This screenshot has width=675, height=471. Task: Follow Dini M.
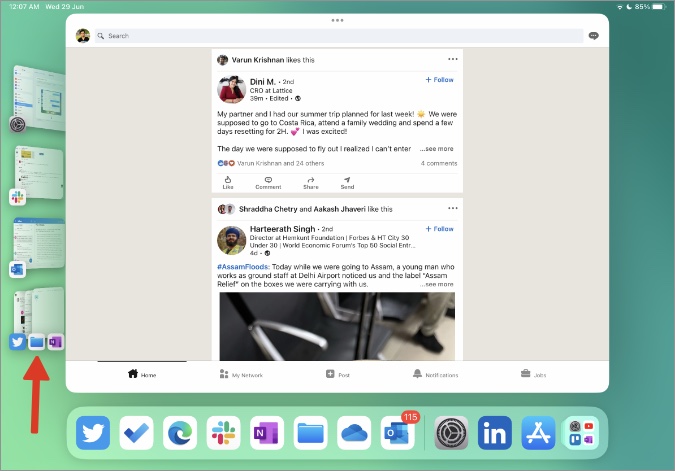tap(440, 80)
